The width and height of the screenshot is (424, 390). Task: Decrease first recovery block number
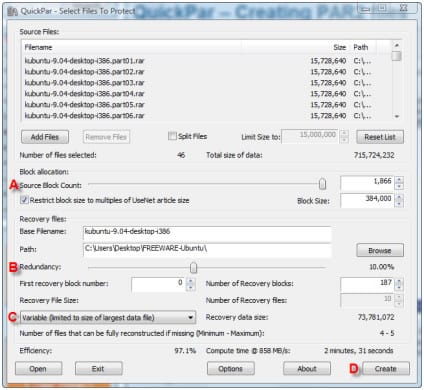(x=190, y=288)
